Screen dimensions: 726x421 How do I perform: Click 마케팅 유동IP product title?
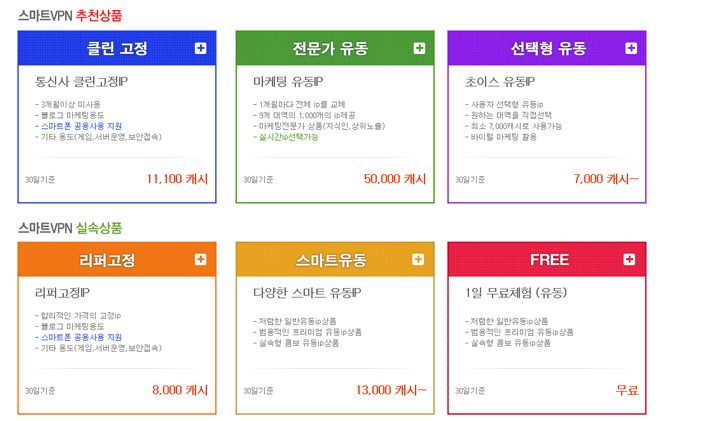[289, 82]
